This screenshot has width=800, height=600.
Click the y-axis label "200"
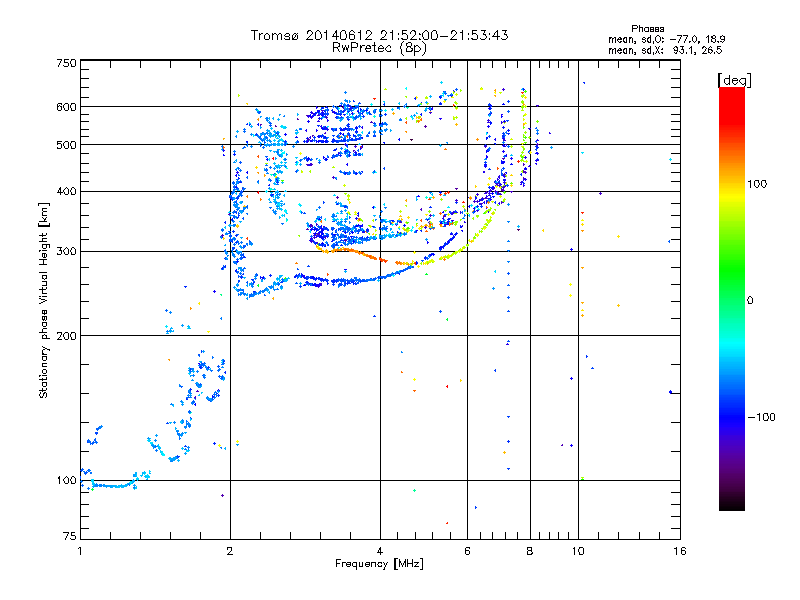click(x=66, y=336)
